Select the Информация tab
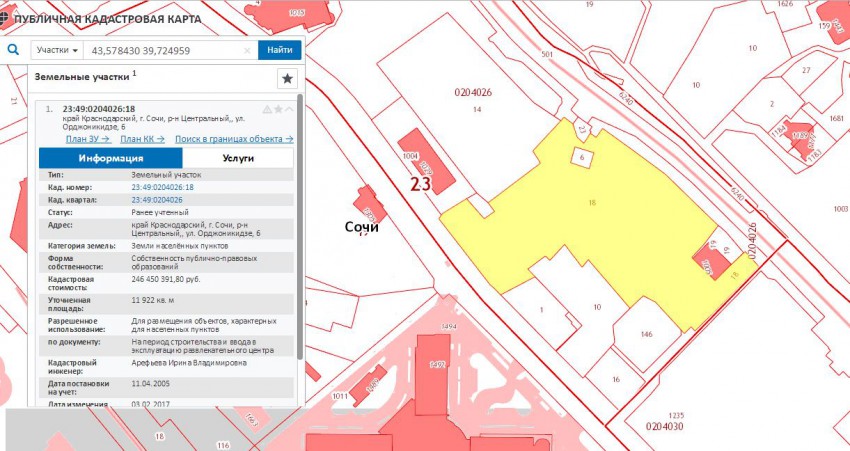 tap(111, 158)
